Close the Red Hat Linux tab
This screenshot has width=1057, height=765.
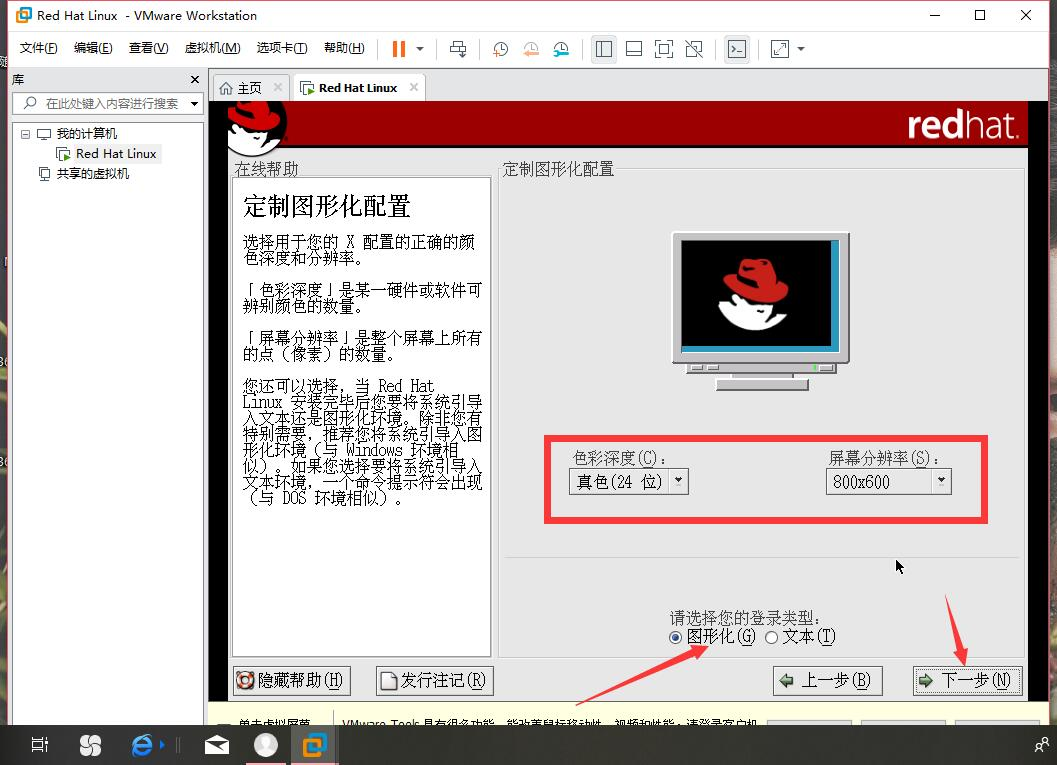[414, 87]
